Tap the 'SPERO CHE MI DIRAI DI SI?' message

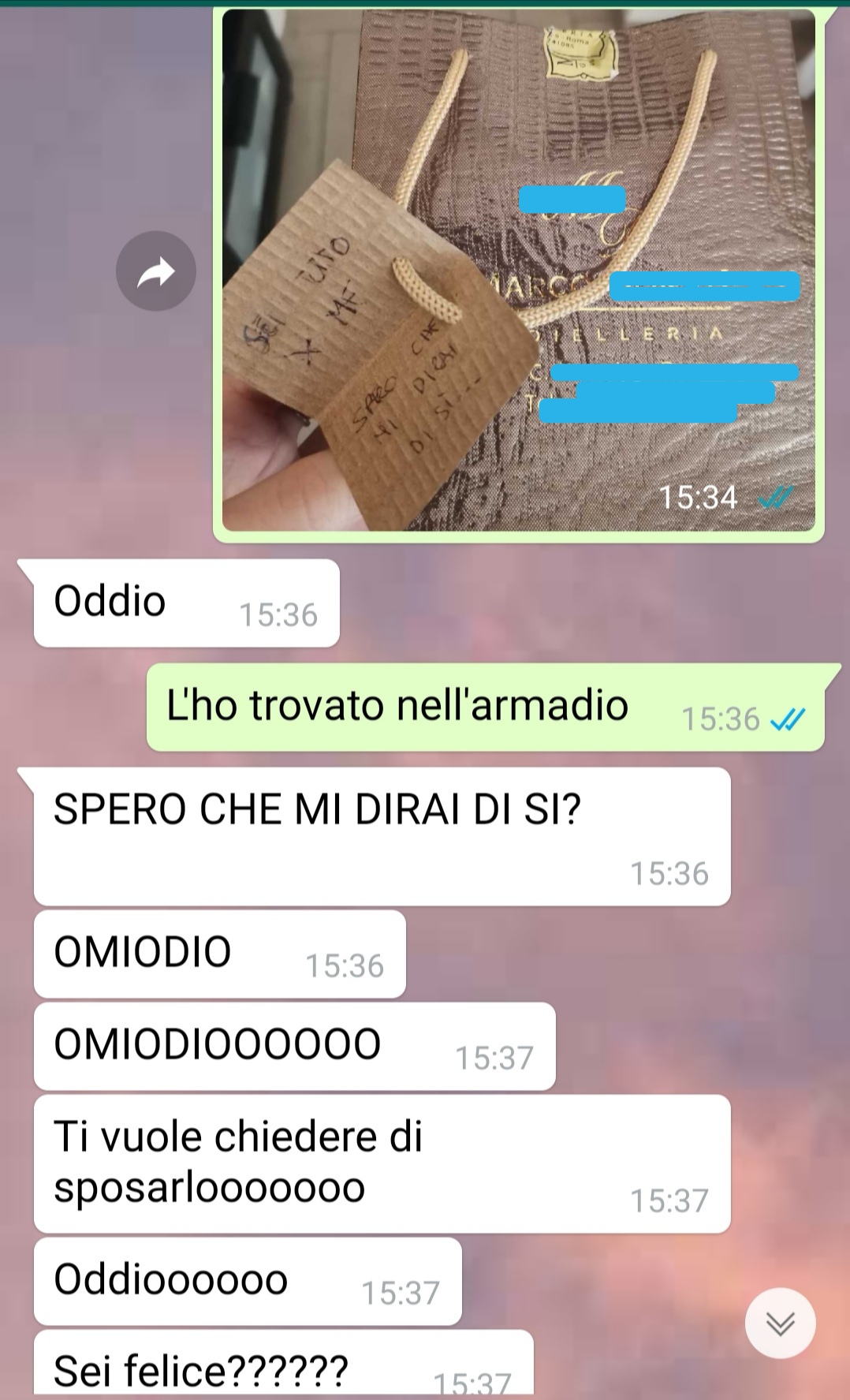point(382,836)
